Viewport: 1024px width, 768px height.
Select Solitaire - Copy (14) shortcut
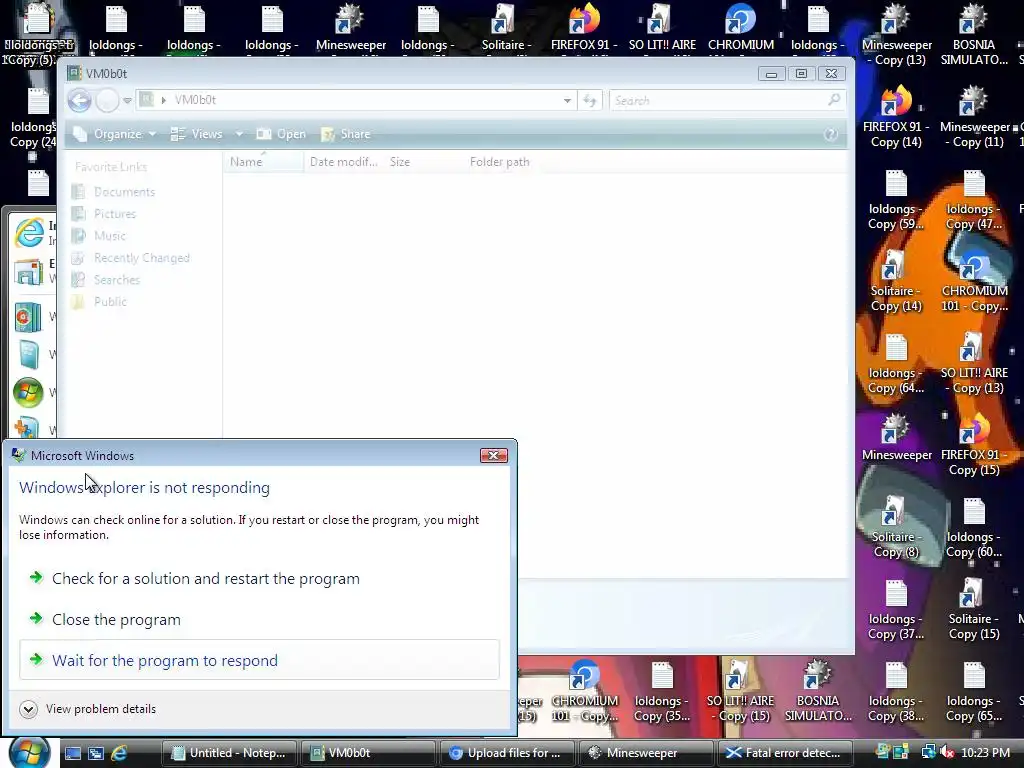[896, 282]
